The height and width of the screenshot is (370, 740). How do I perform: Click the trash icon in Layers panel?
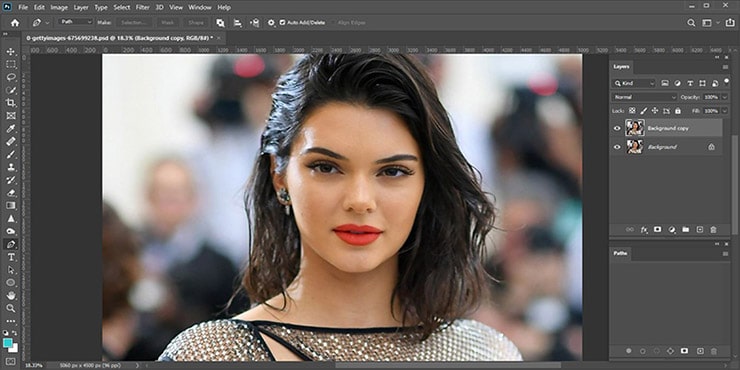pos(713,230)
